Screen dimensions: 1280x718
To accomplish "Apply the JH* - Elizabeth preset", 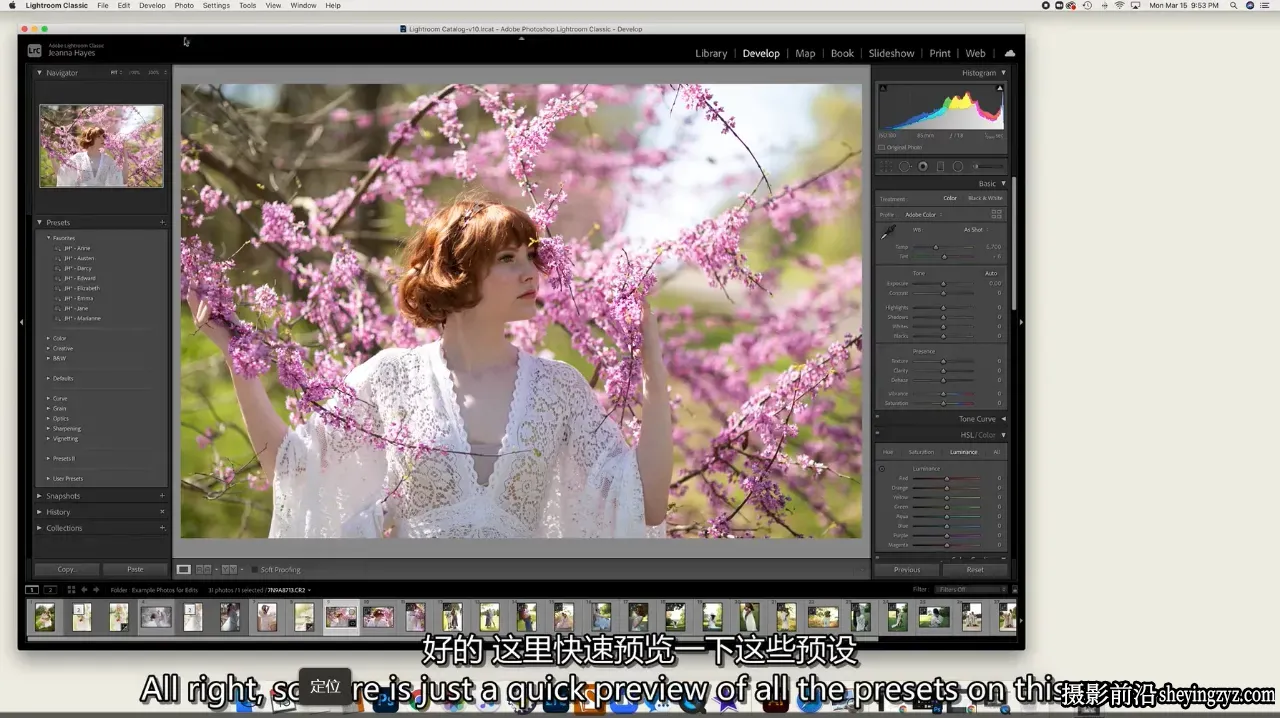I will pyautogui.click(x=81, y=288).
